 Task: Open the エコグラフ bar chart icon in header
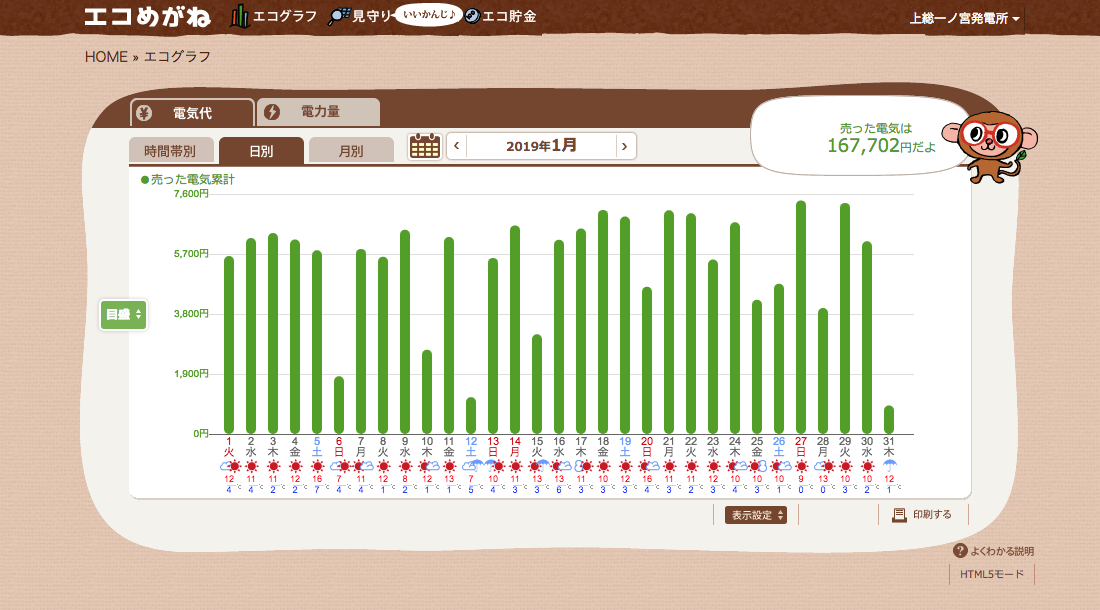[x=240, y=16]
